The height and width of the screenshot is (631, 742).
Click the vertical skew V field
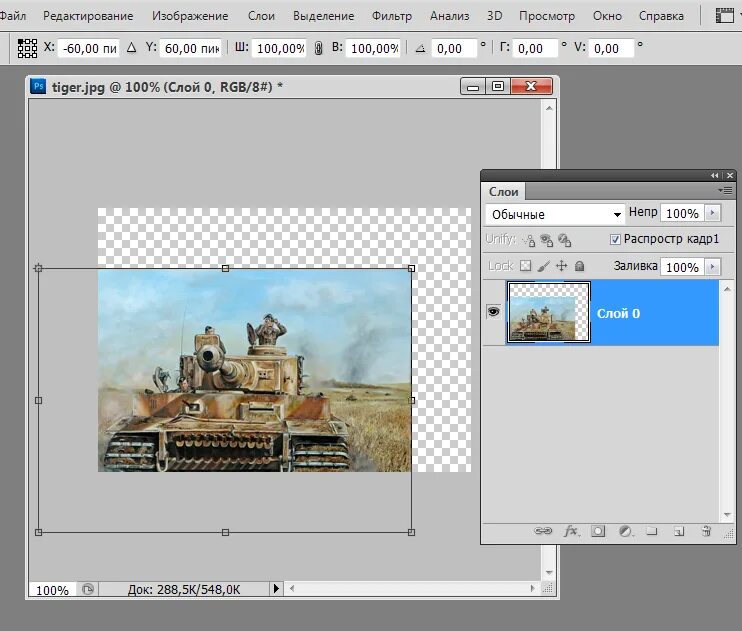tap(611, 48)
